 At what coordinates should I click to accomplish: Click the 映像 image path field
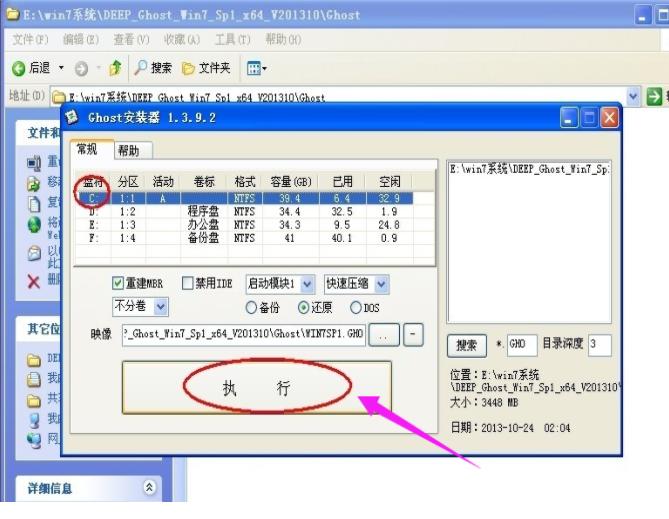tap(244, 334)
